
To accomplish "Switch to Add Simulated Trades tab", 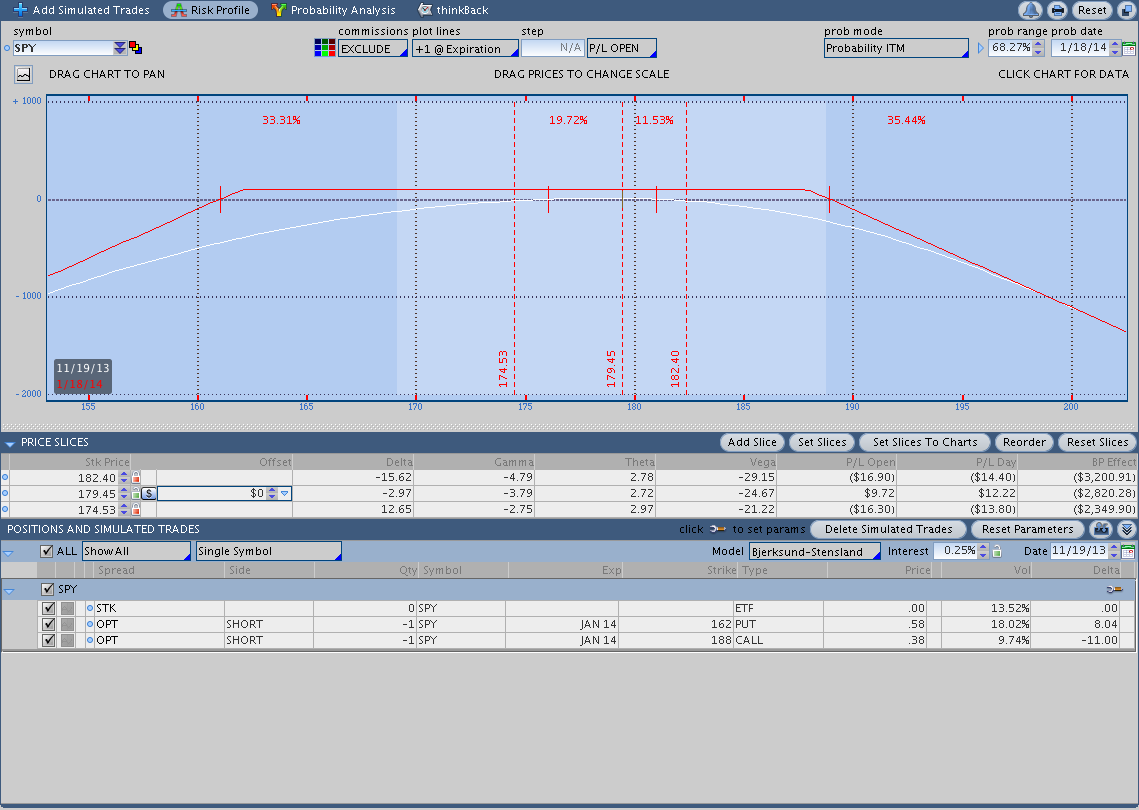I will [81, 10].
